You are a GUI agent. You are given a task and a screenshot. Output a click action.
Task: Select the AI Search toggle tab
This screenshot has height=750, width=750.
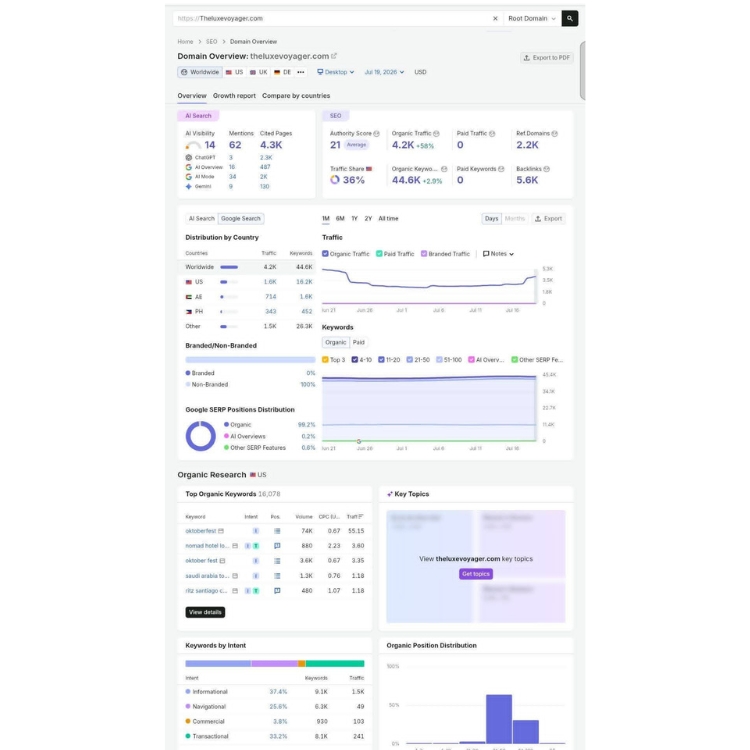201,219
